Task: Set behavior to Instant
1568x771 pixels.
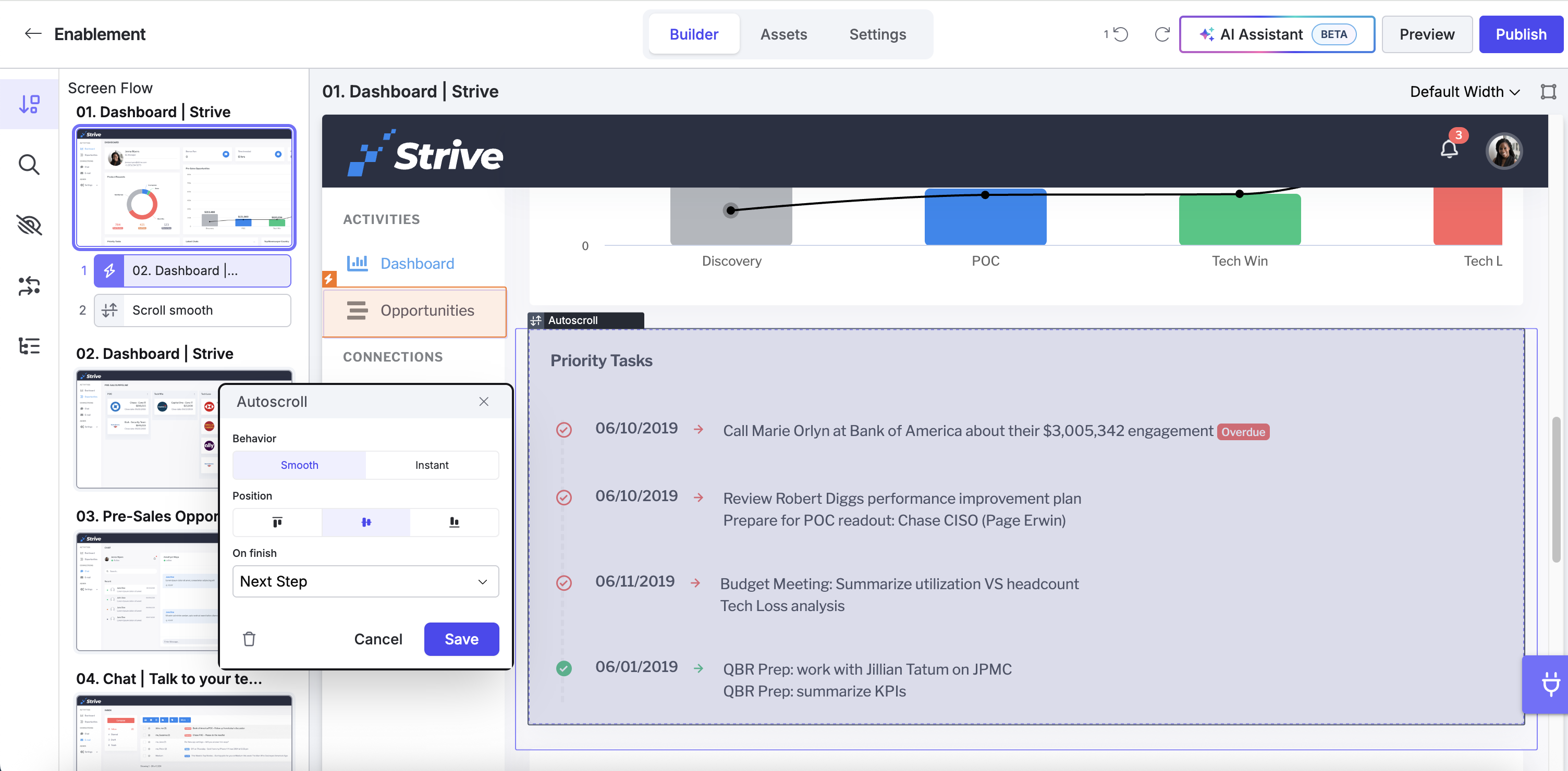Action: coord(432,466)
